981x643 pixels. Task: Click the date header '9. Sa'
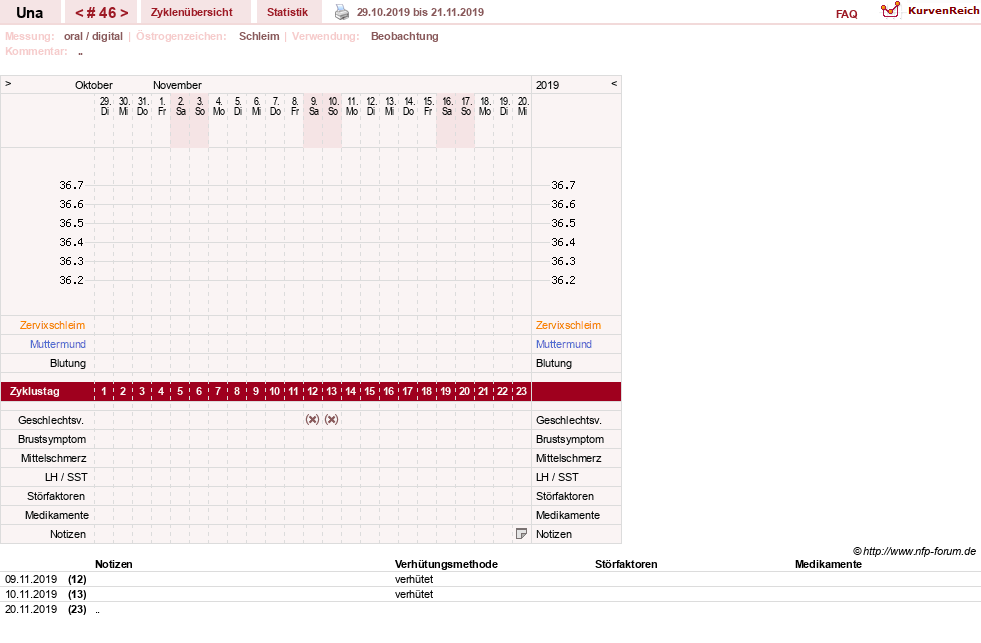pyautogui.click(x=313, y=106)
